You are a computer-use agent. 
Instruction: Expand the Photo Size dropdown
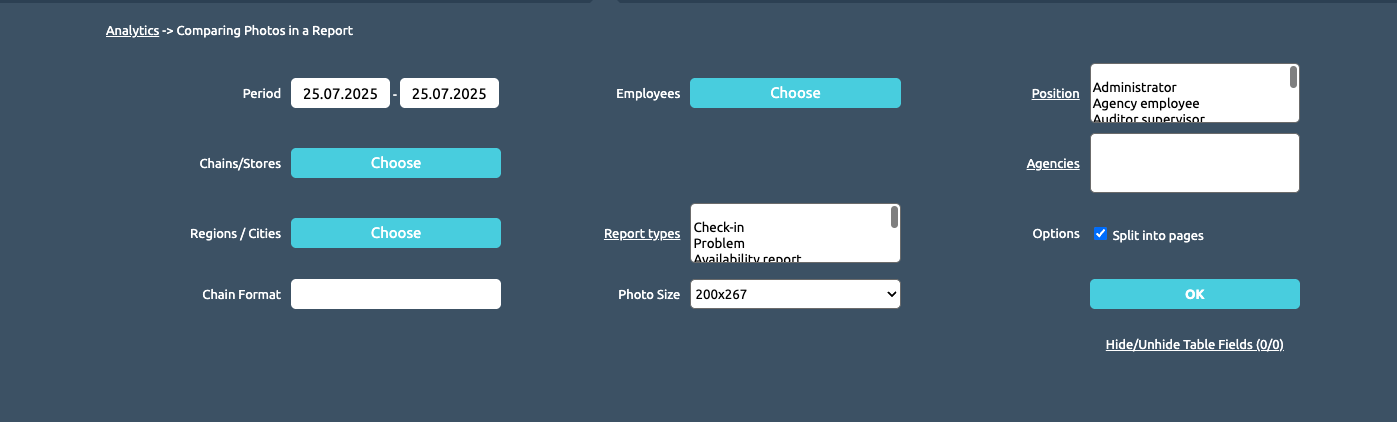pyautogui.click(x=795, y=294)
